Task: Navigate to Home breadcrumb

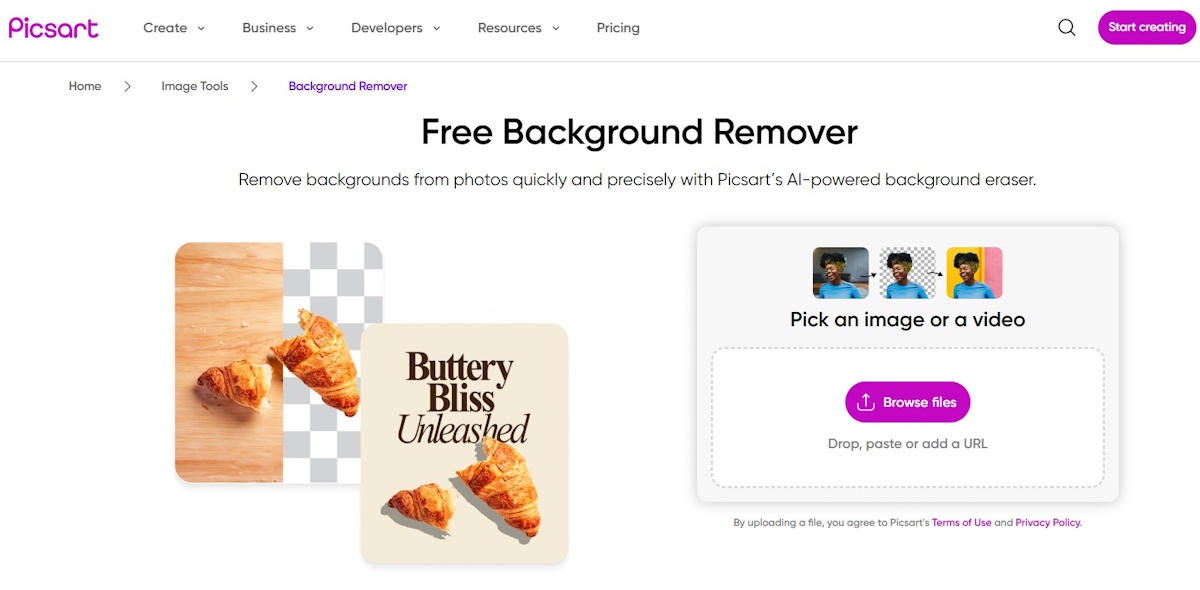Action: pos(85,86)
